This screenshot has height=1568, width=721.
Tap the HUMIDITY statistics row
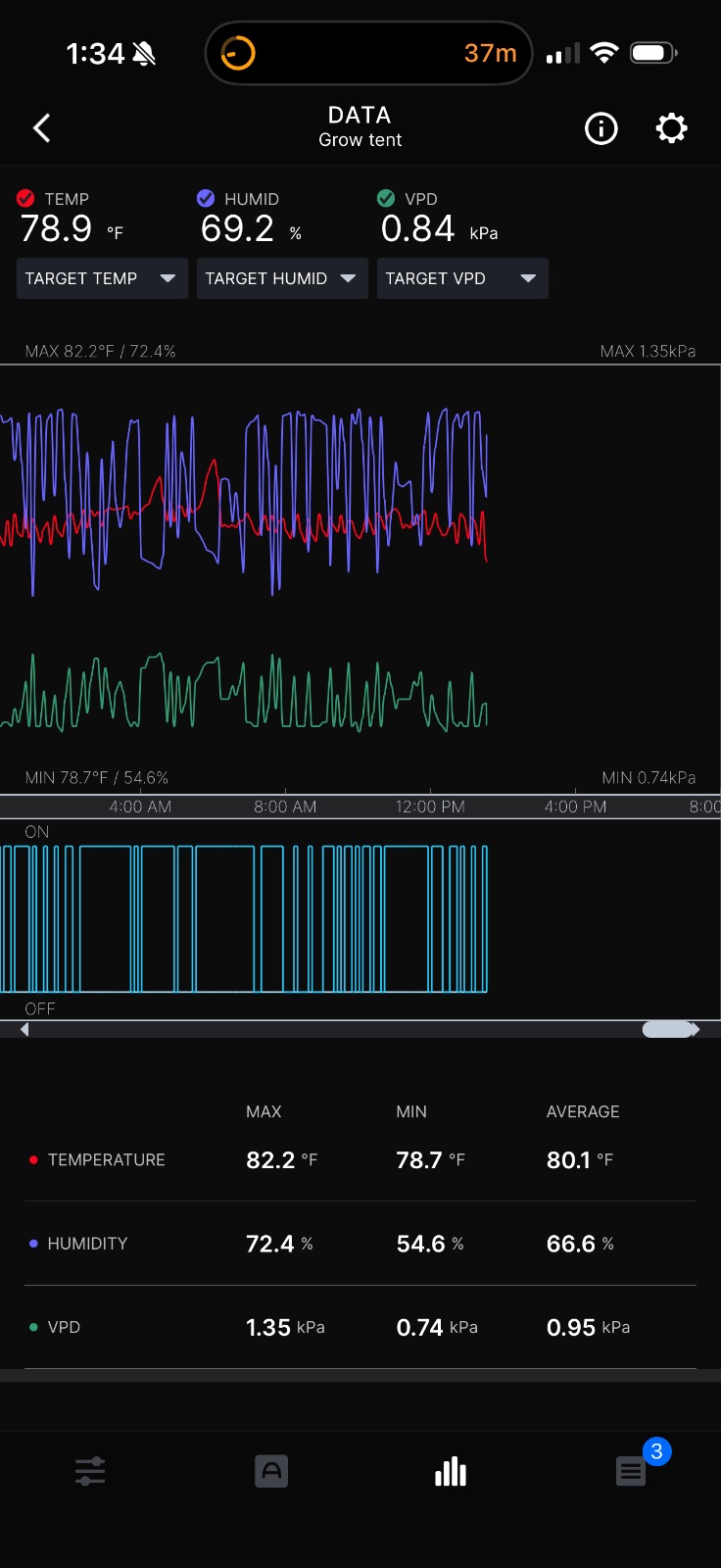coord(360,1244)
